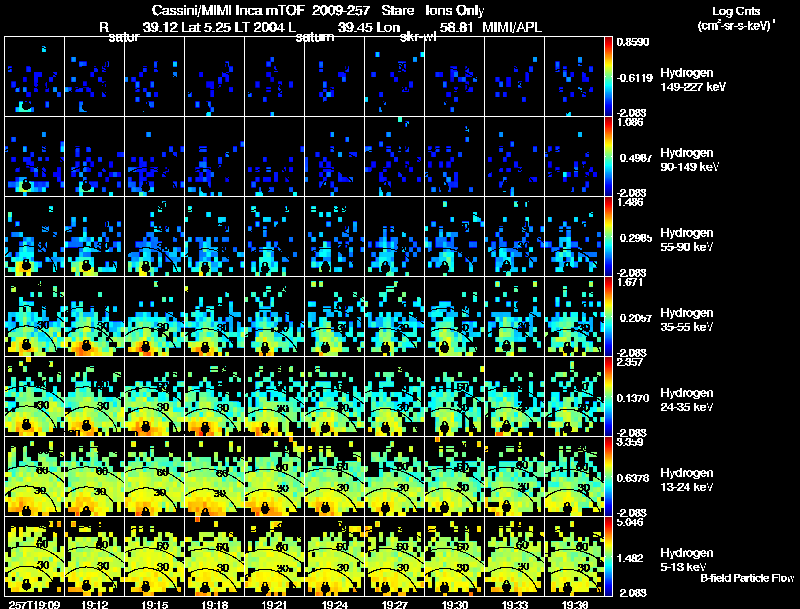Click the Hydrogen 149-227 keV label
This screenshot has height=609, width=800.
[x=693, y=80]
